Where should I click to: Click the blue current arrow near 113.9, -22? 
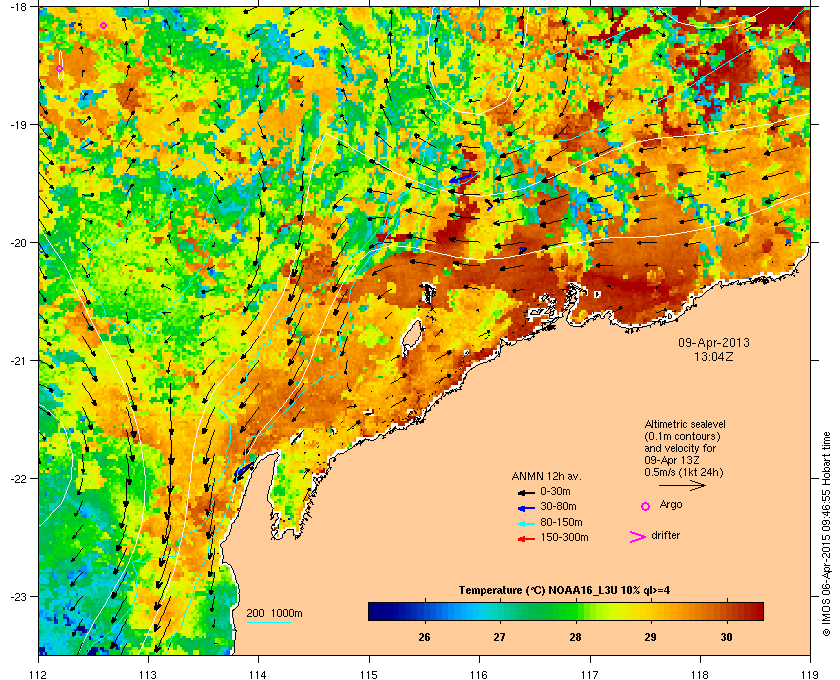click(243, 470)
